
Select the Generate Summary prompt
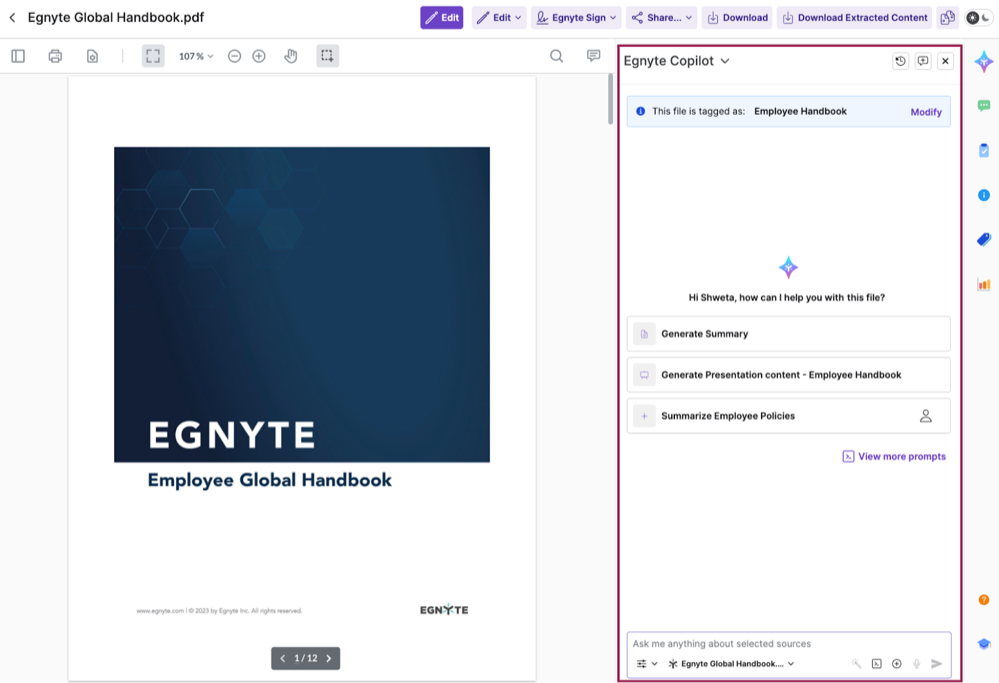788,334
